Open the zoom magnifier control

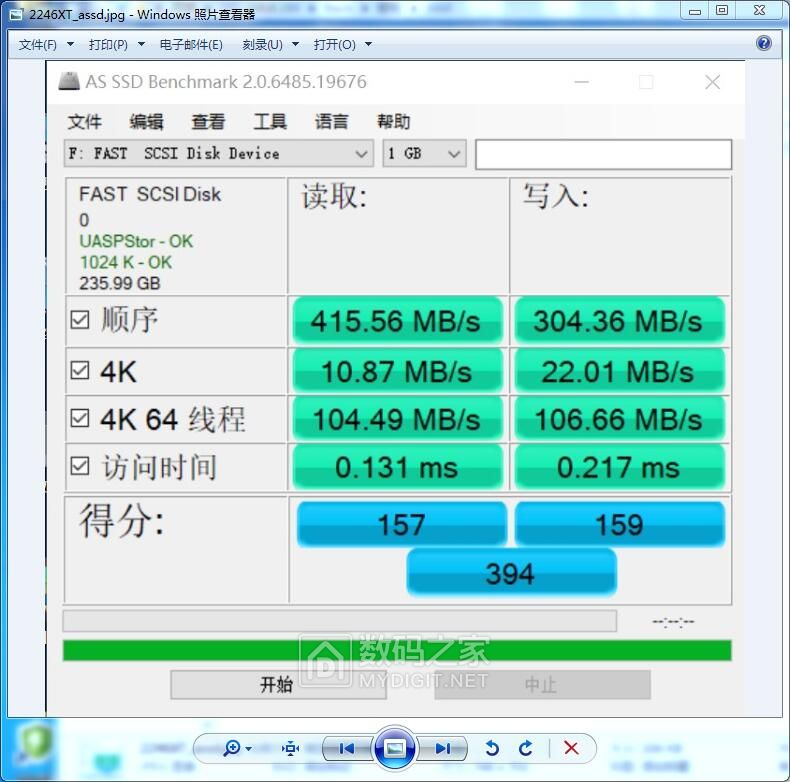click(x=237, y=748)
